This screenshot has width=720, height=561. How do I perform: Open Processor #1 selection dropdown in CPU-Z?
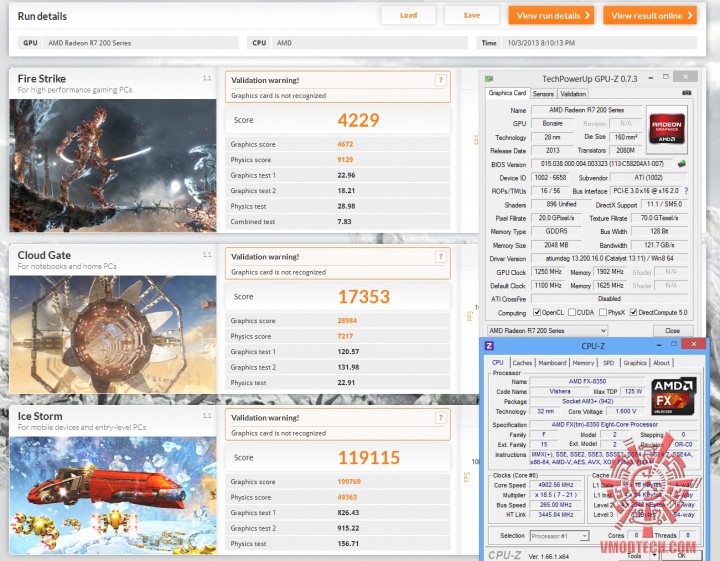(559, 536)
